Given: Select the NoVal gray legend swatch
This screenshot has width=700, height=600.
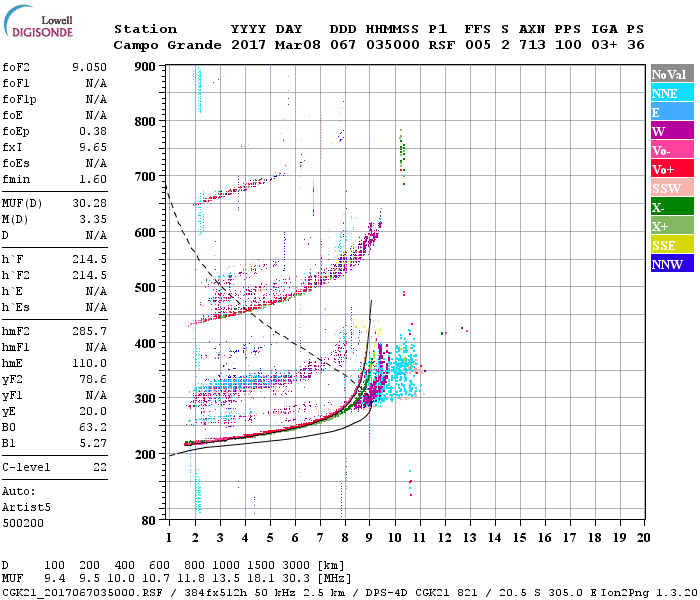Looking at the screenshot, I should click(672, 74).
